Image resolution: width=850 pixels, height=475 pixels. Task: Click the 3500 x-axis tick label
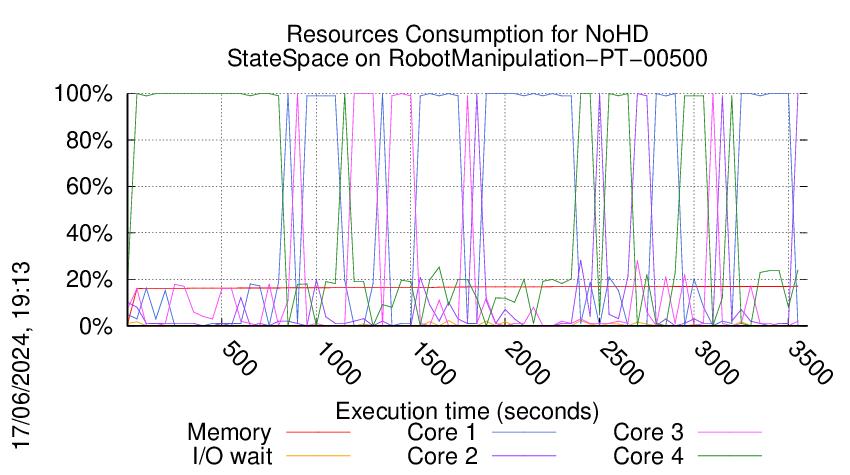(810, 363)
